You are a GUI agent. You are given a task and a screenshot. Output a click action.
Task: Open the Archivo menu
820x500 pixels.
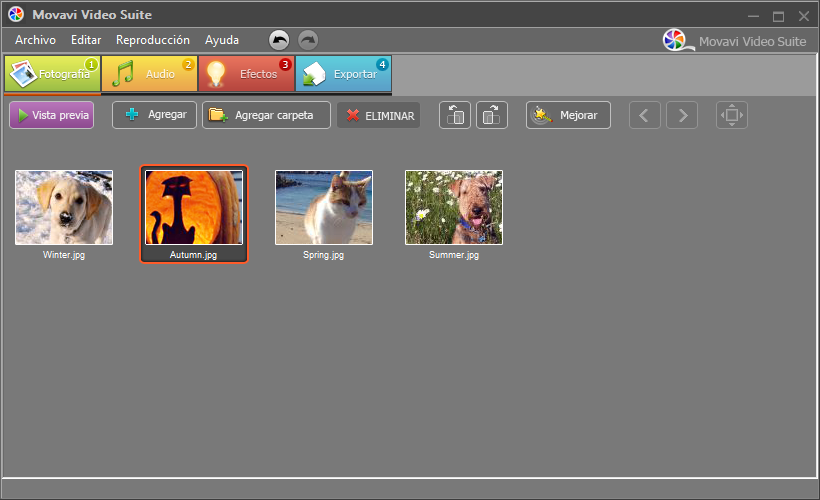(x=36, y=40)
